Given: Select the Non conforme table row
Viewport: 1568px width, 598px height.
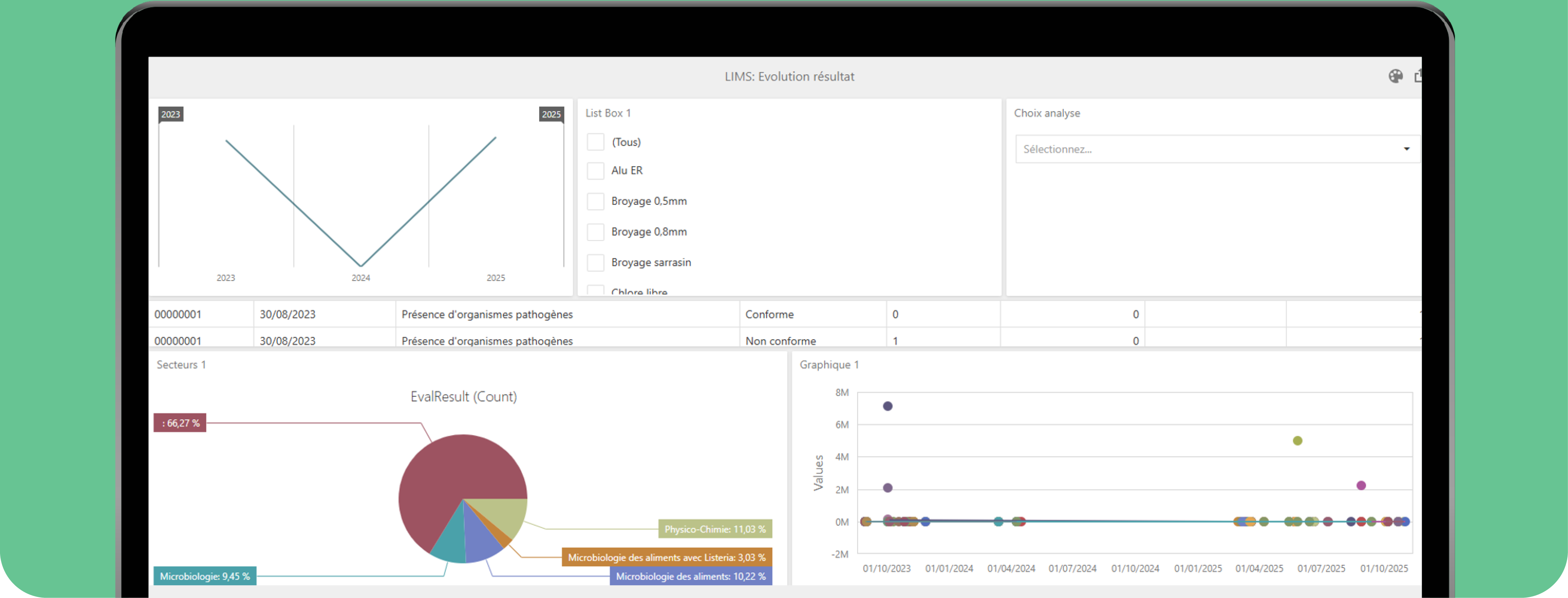Looking at the screenshot, I should pos(781,340).
